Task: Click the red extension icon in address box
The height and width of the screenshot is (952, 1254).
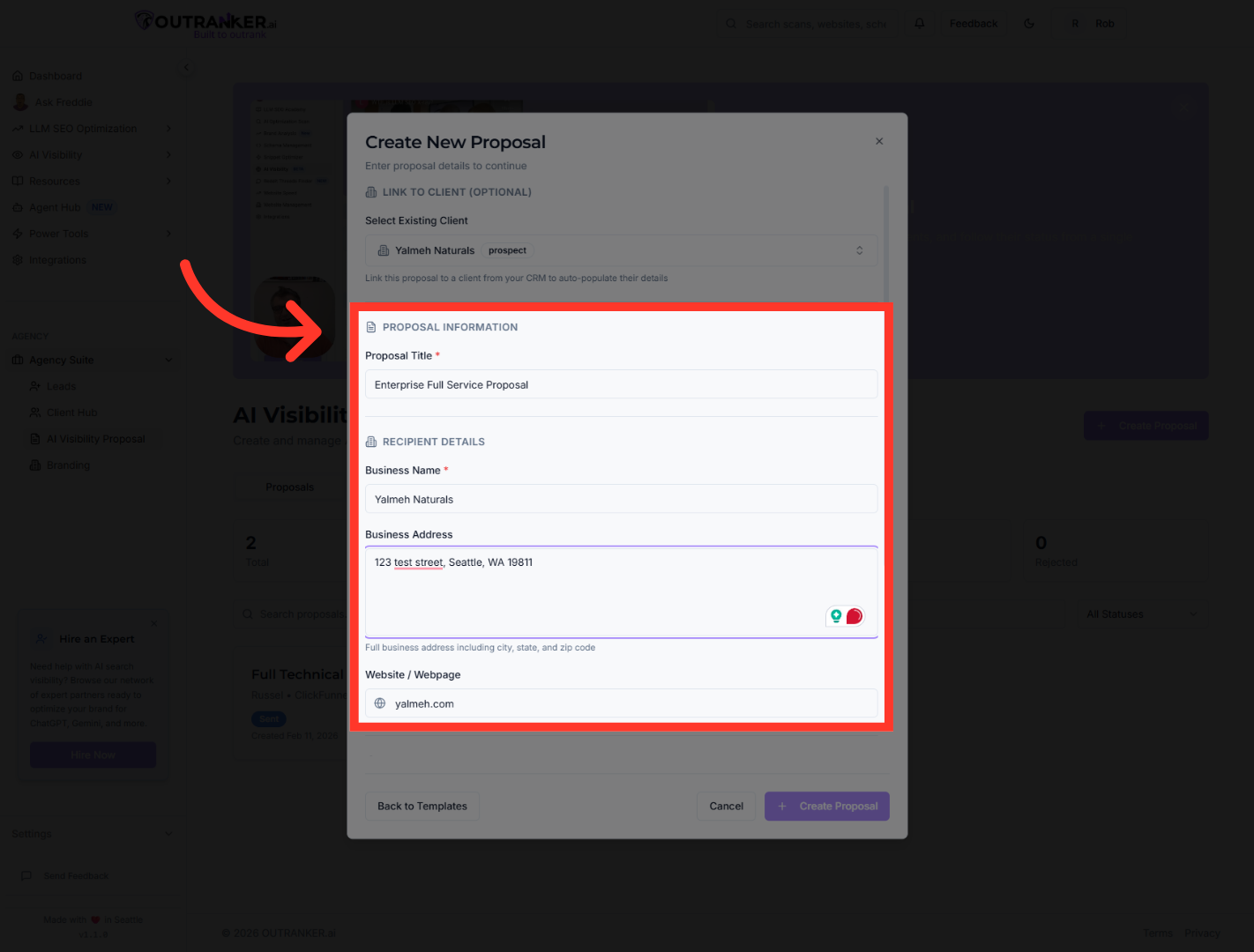Action: click(855, 616)
